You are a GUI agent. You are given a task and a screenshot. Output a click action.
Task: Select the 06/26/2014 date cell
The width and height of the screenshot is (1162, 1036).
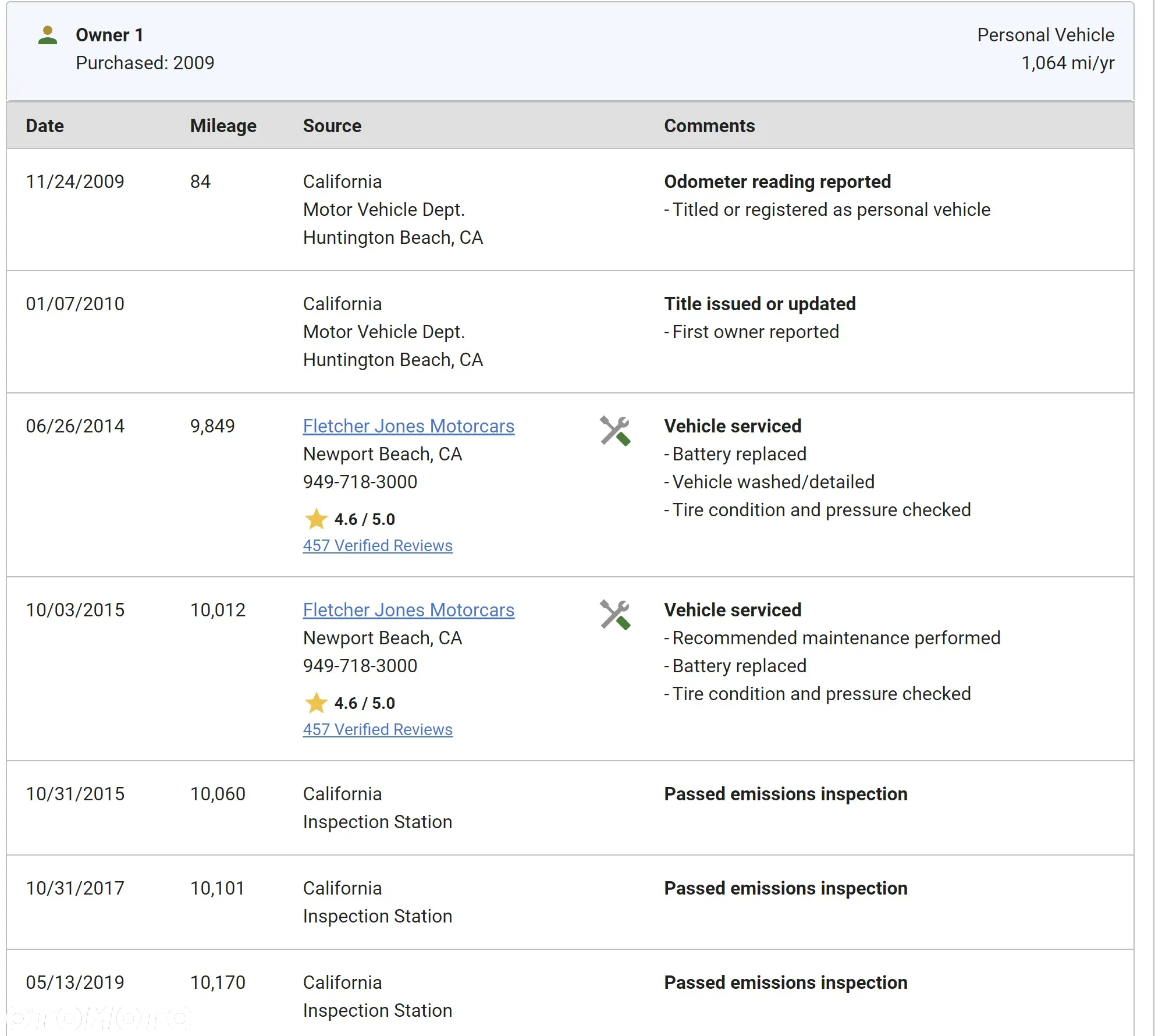pos(75,426)
